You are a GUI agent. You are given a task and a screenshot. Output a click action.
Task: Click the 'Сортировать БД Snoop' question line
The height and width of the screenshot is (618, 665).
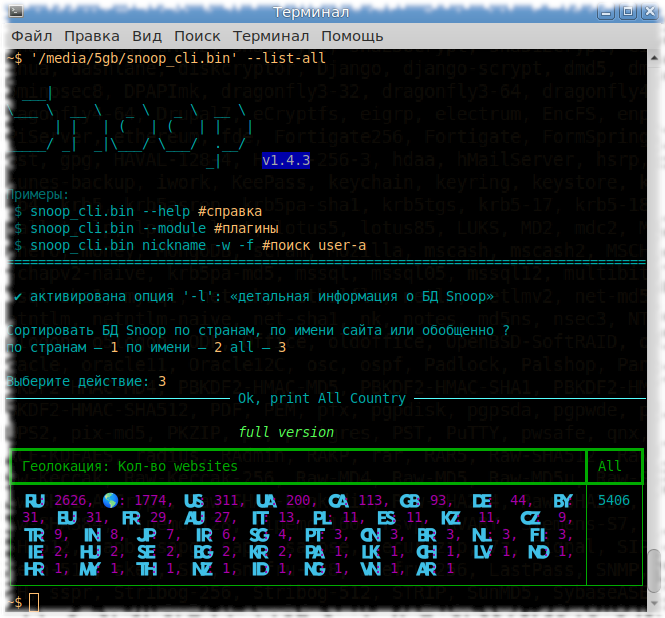[258, 330]
